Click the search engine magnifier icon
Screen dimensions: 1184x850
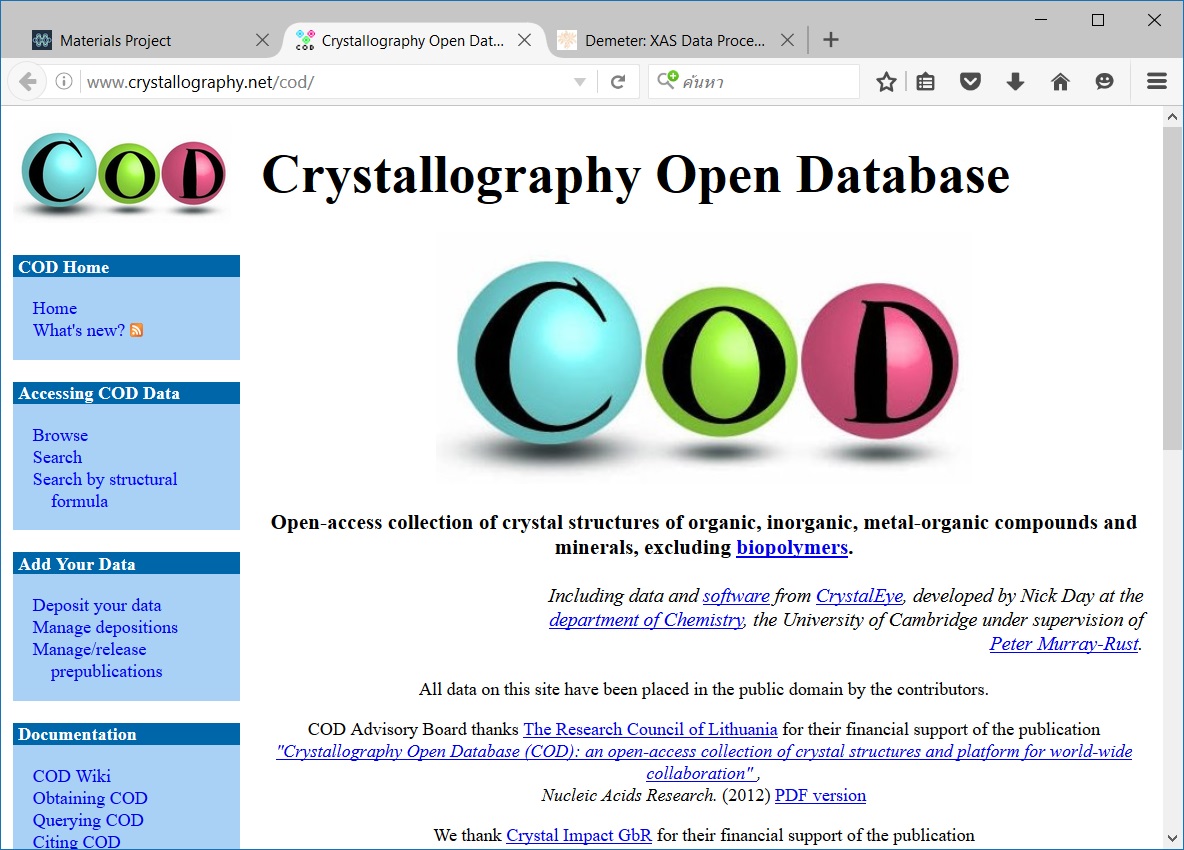(x=667, y=80)
